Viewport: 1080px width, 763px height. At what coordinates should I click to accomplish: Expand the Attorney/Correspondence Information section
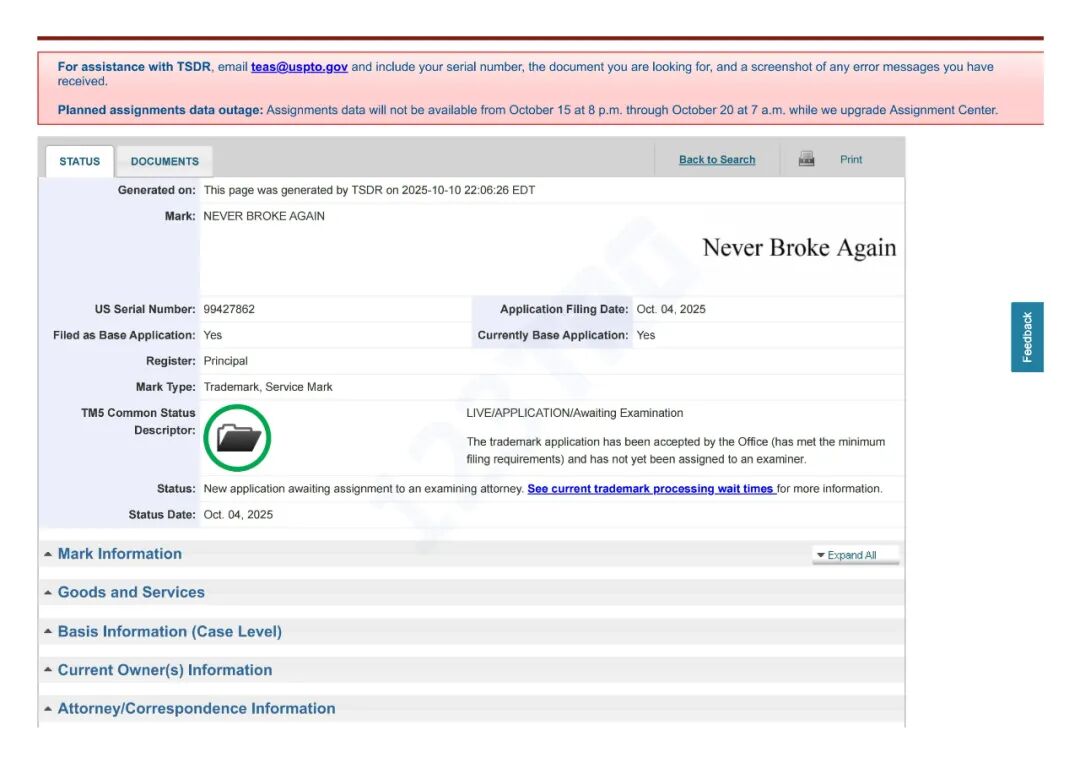(196, 708)
